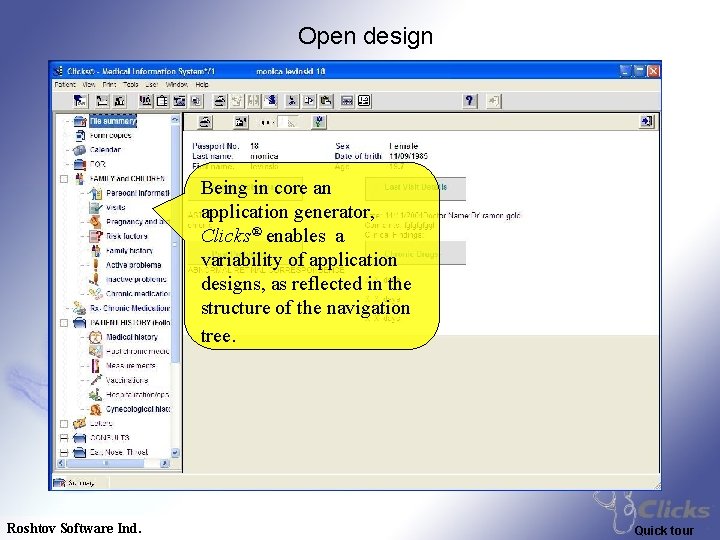Image resolution: width=720 pixels, height=540 pixels.
Task: Select File summary in the navigation tree
Action: pyautogui.click(x=113, y=121)
